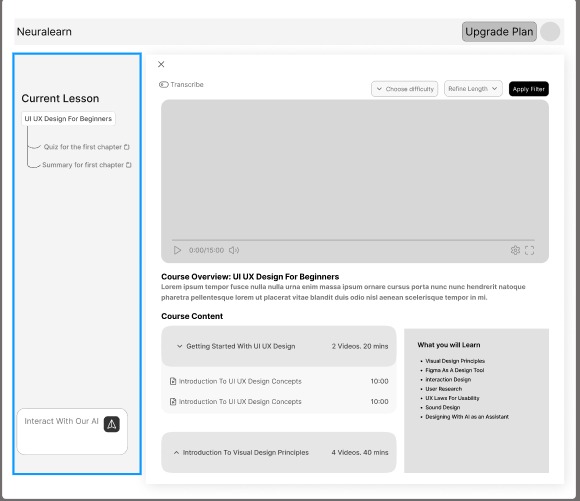Click the Current Lesson heading
The height and width of the screenshot is (501, 580).
click(x=60, y=98)
